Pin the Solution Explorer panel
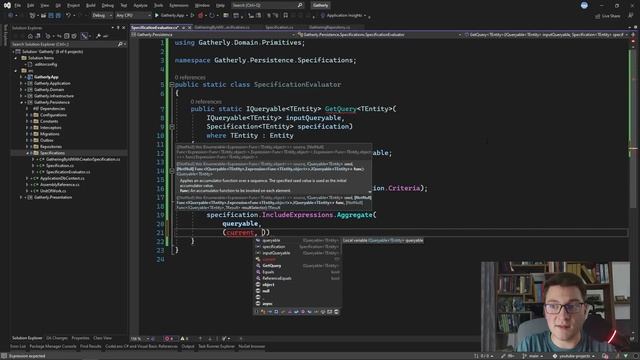The height and width of the screenshot is (360, 640). click(x=118, y=28)
